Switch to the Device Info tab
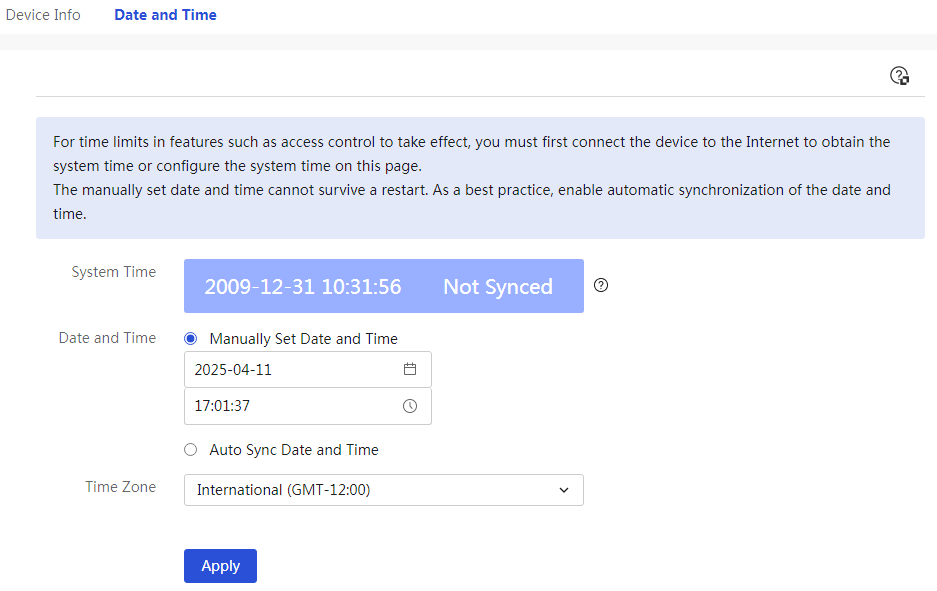 coord(43,15)
